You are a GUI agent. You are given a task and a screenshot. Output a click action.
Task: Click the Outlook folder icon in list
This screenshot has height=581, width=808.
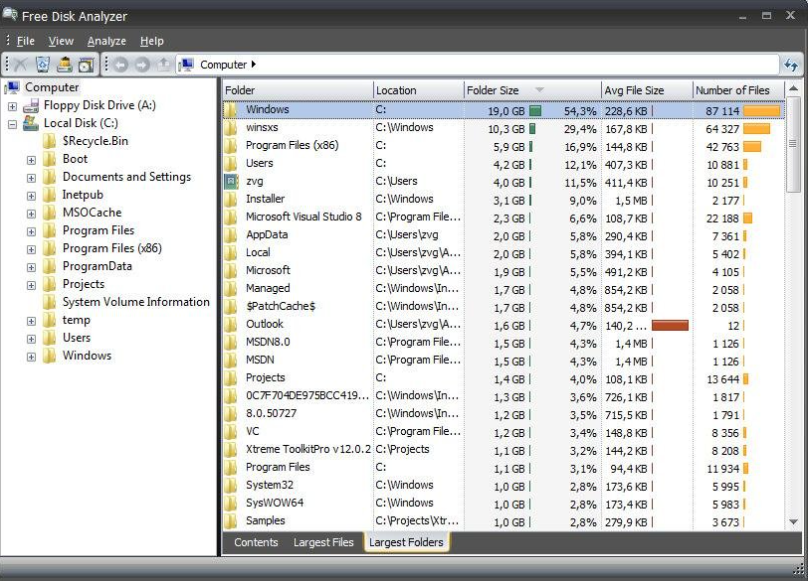coord(231,324)
